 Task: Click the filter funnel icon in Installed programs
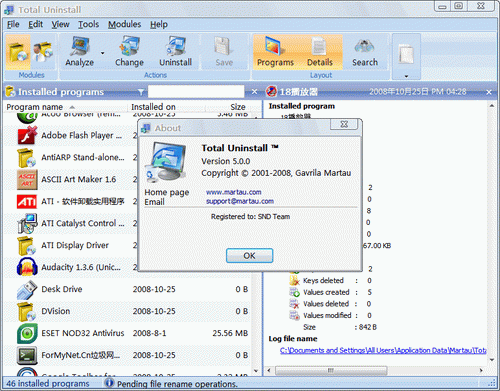coord(141,92)
